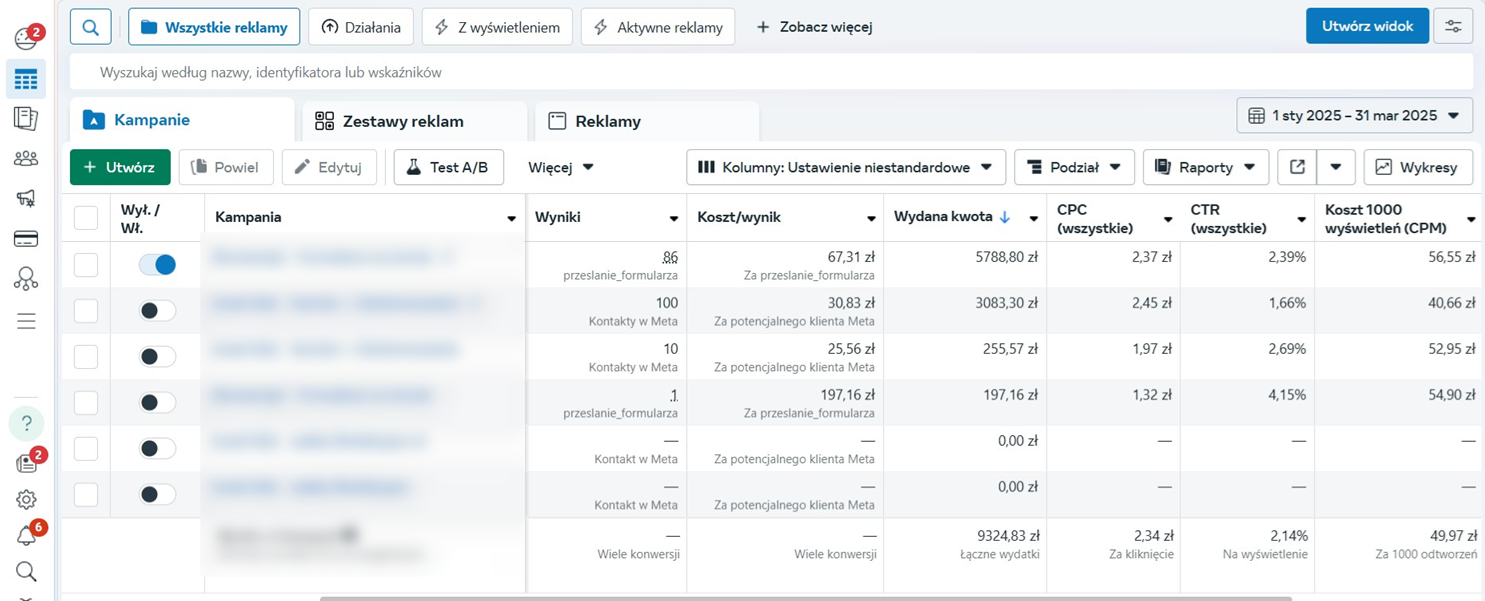Select the Działania view
Viewport: 1485px width, 601px height.
point(362,27)
